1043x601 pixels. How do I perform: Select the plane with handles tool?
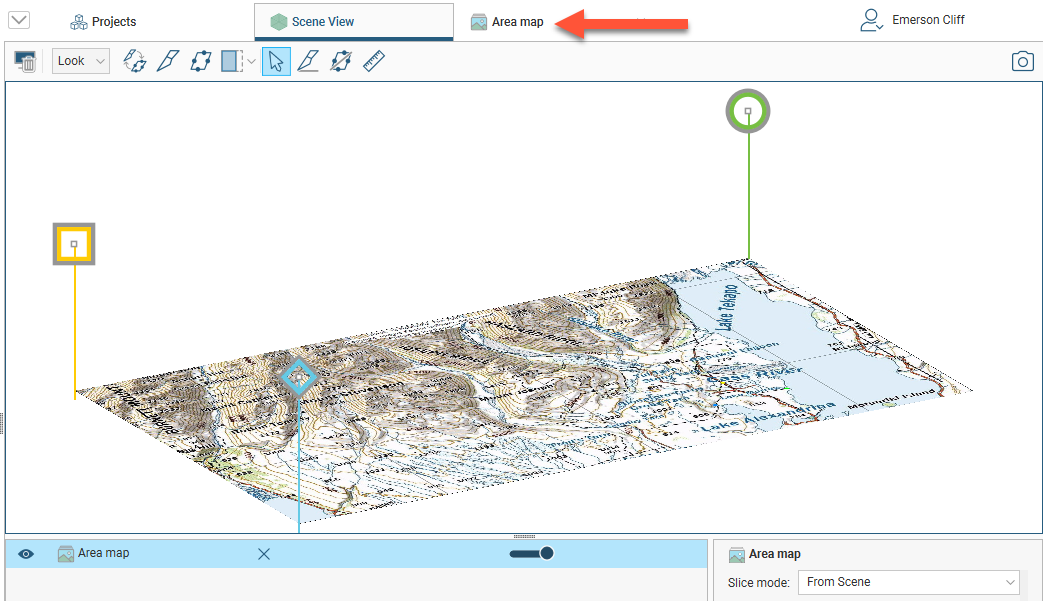[200, 61]
